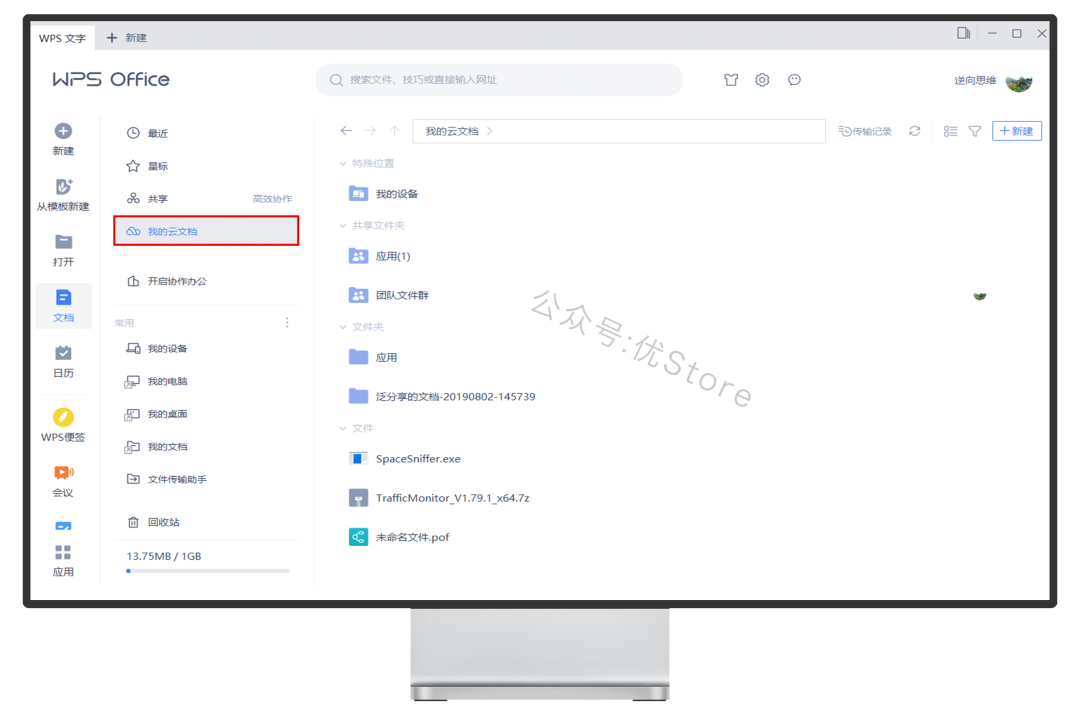Image resolution: width=1080 pixels, height=715 pixels.
Task: Click the 高效协作 link
Action: coord(272,199)
